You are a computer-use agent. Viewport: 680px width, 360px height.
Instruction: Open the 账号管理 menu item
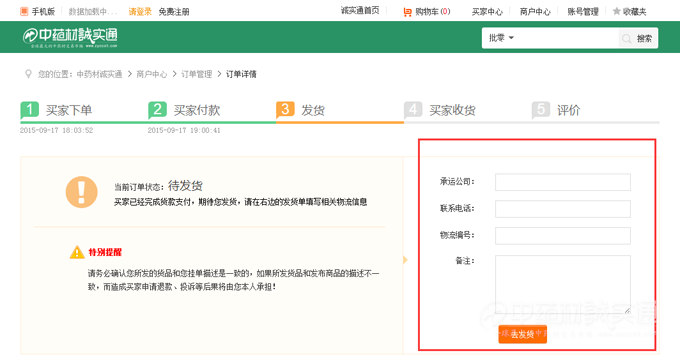tap(582, 12)
